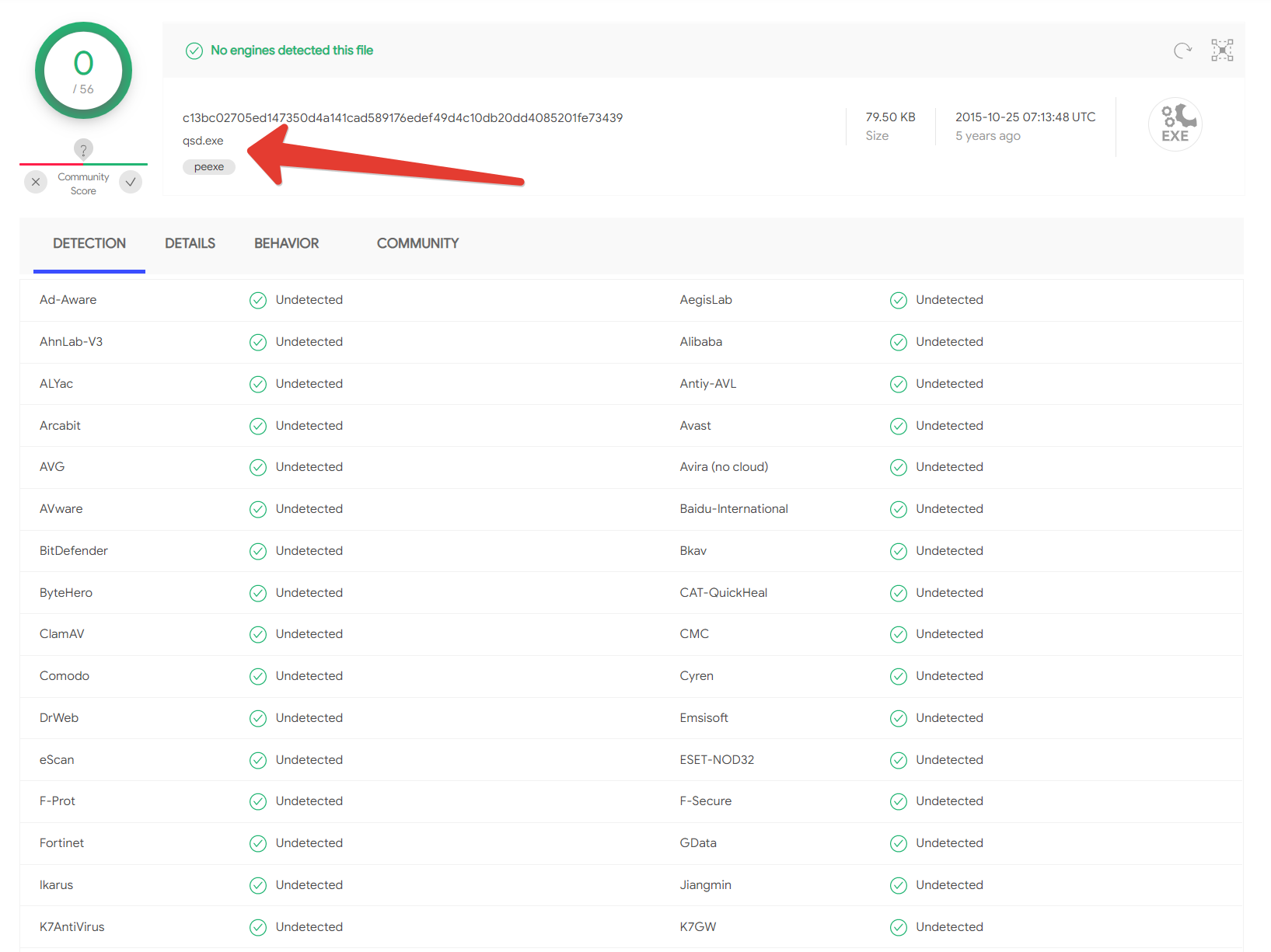Image resolution: width=1271 pixels, height=952 pixels.
Task: Click the K7GW engine name
Action: tap(698, 927)
